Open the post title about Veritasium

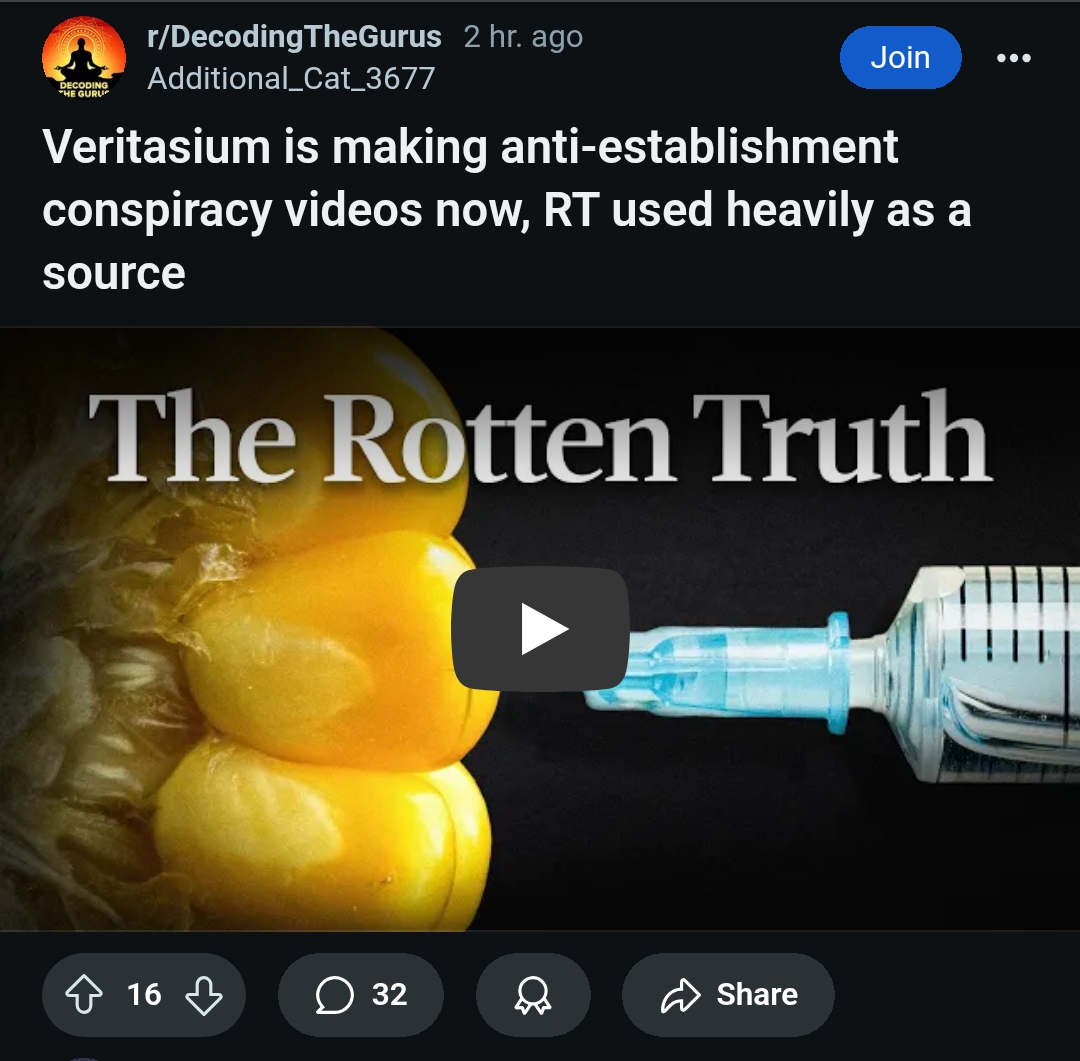click(x=506, y=209)
